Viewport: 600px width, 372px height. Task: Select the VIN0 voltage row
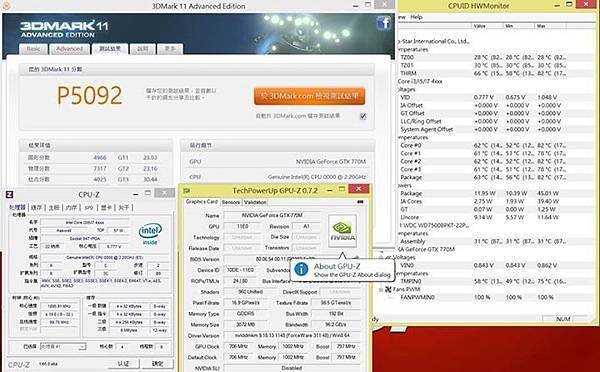point(483,265)
